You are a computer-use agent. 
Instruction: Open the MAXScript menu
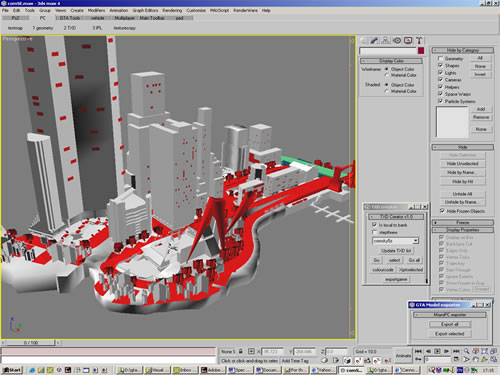[x=219, y=10]
